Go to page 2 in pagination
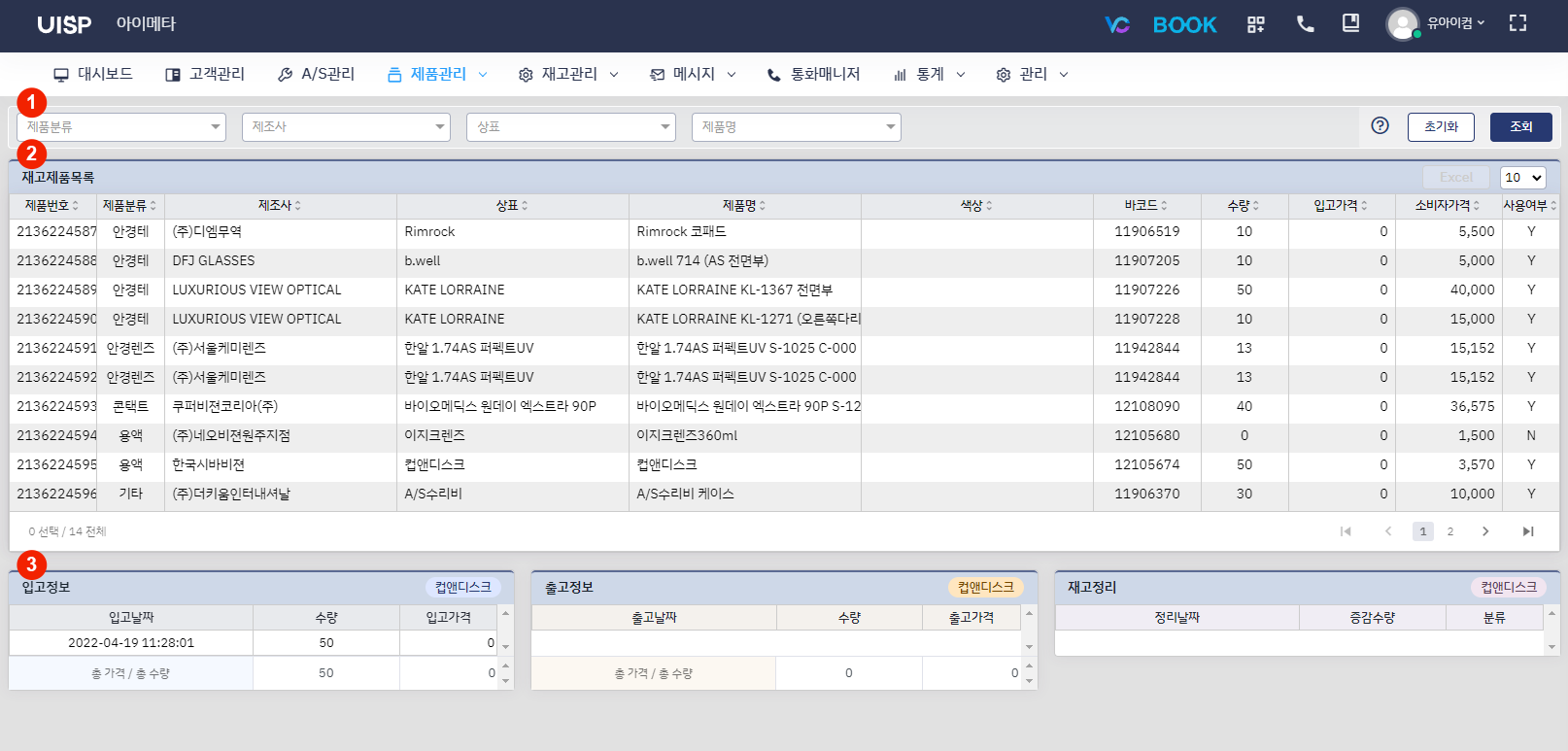1568x751 pixels. [x=1450, y=531]
